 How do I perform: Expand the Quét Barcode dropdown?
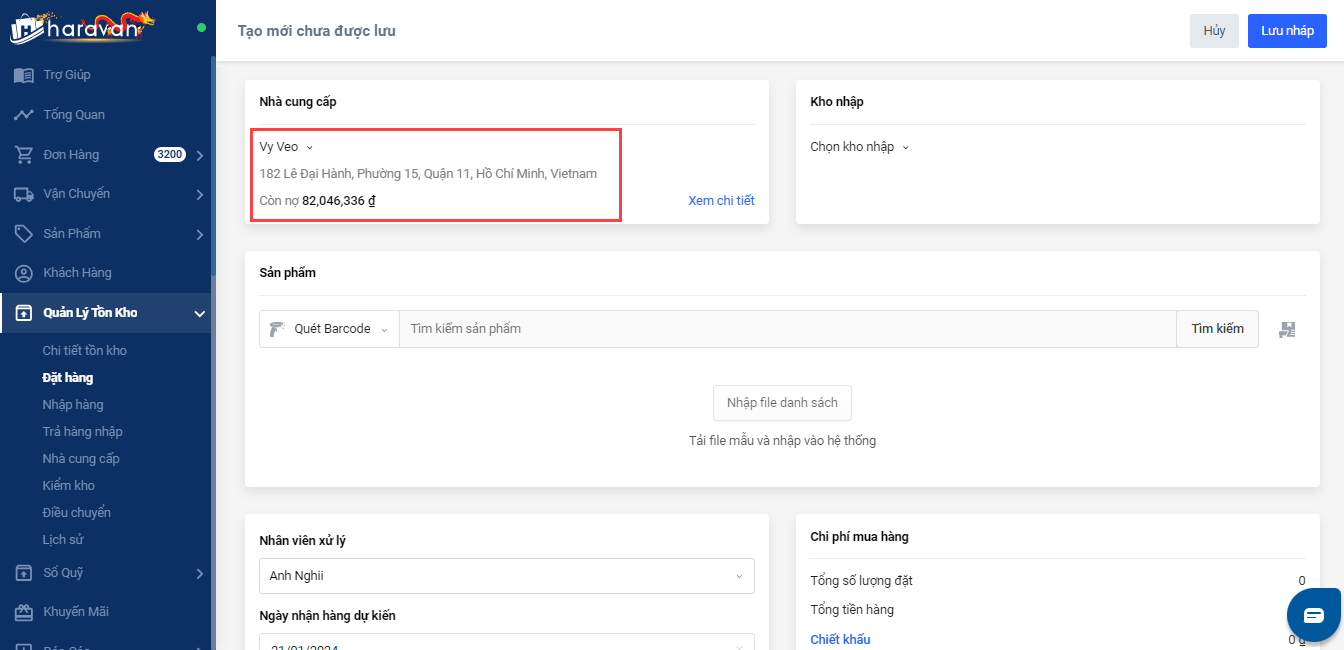329,329
